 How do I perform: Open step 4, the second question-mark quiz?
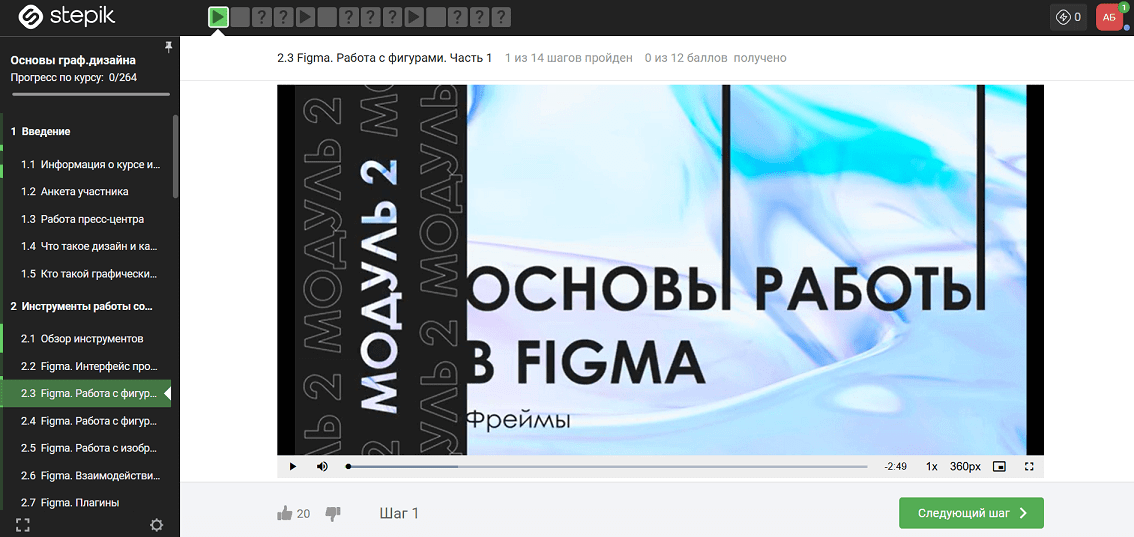point(284,17)
